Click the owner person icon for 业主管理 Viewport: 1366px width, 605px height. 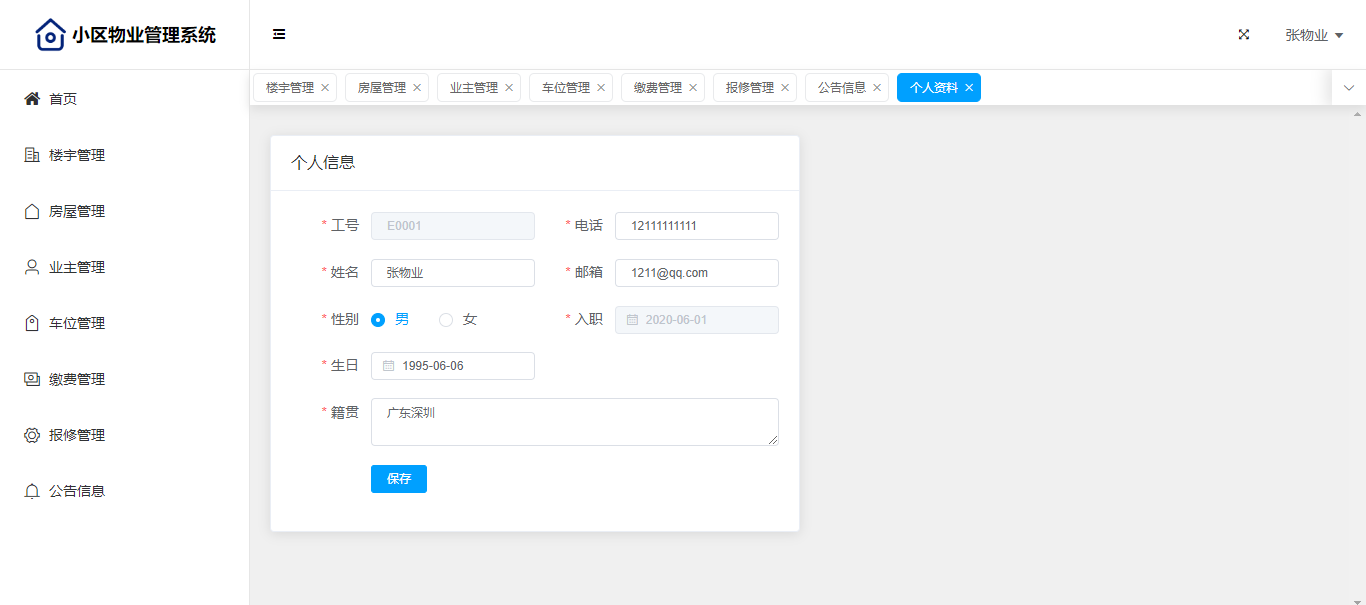[32, 267]
